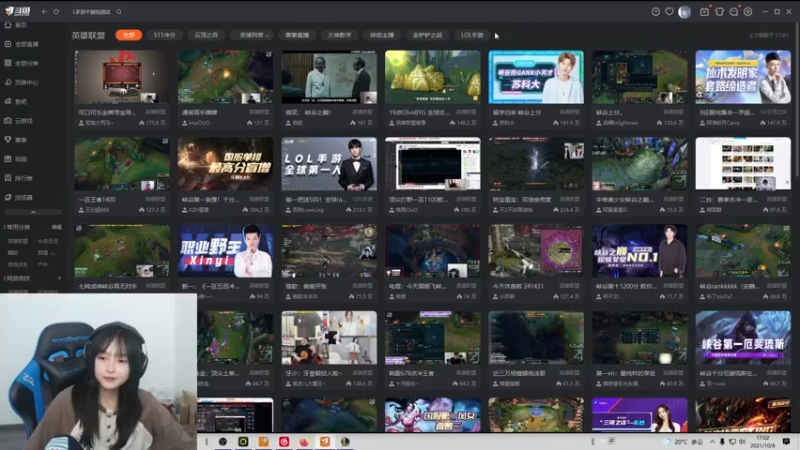
Task: Open the stream by impOUO
Action: pos(225,77)
